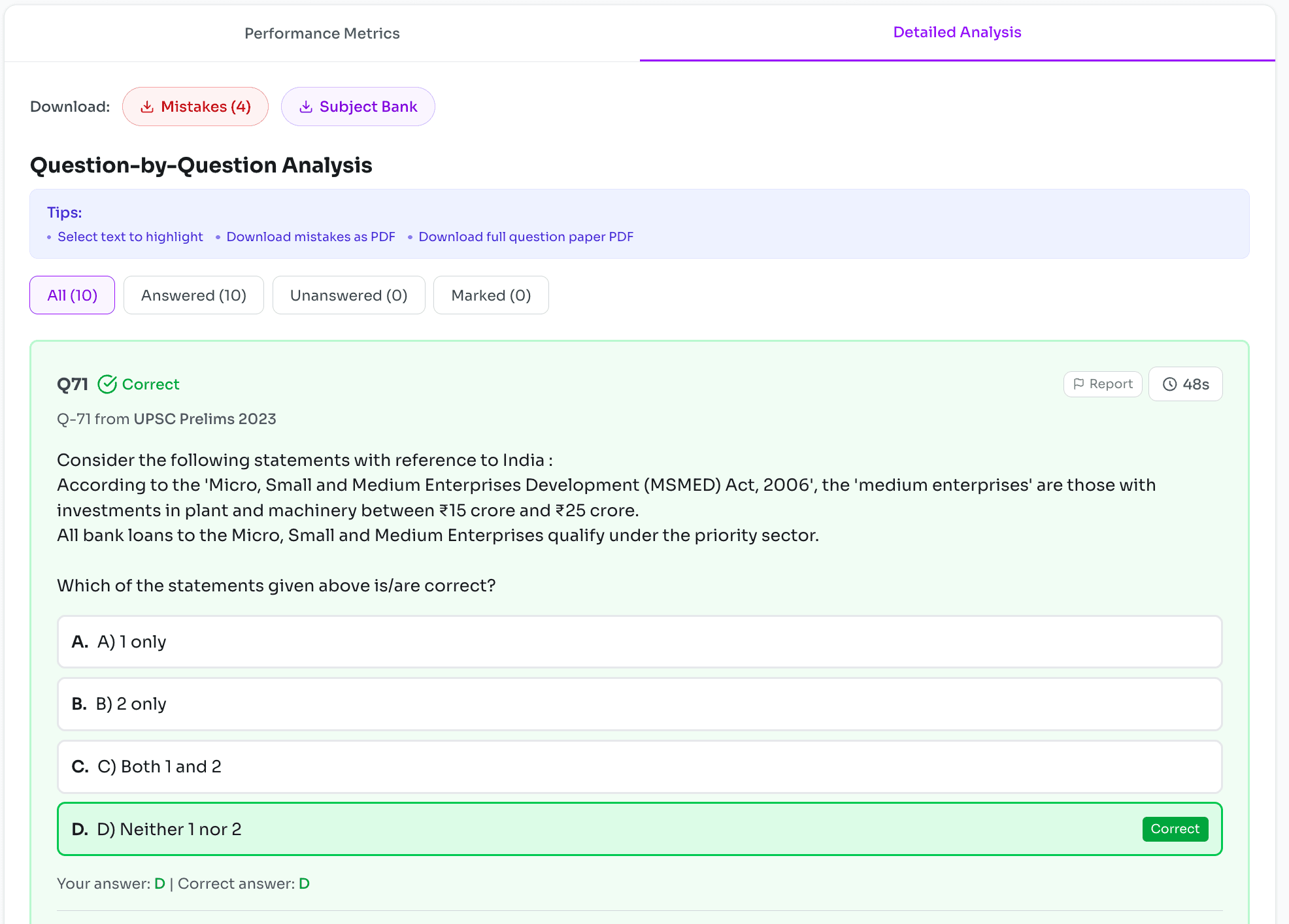
Task: Switch to the Performance Metrics tab
Action: click(x=322, y=33)
